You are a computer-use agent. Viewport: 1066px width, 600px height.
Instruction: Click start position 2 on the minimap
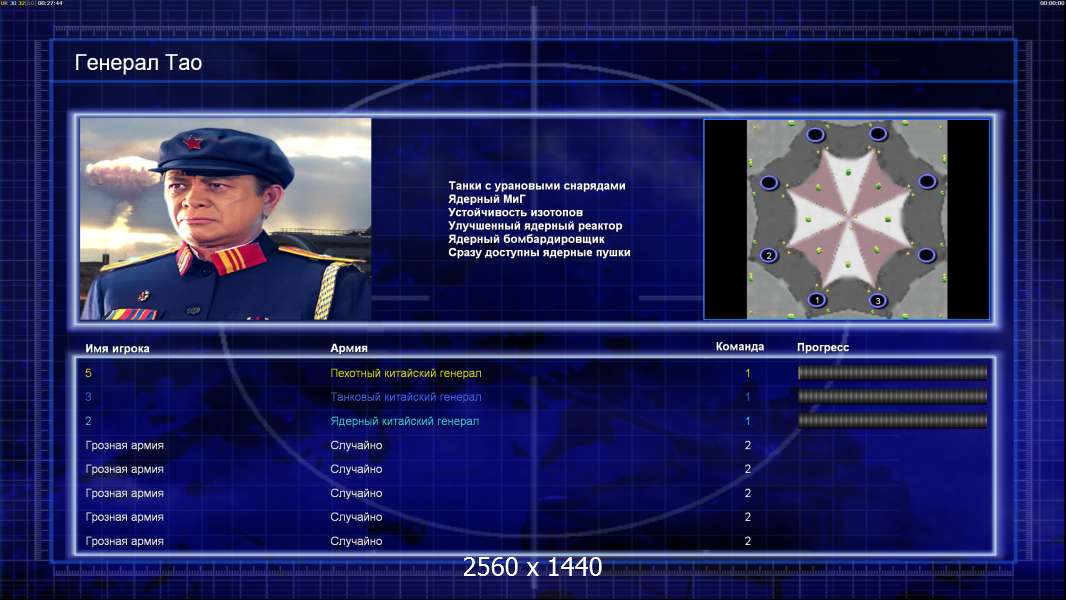coord(769,255)
